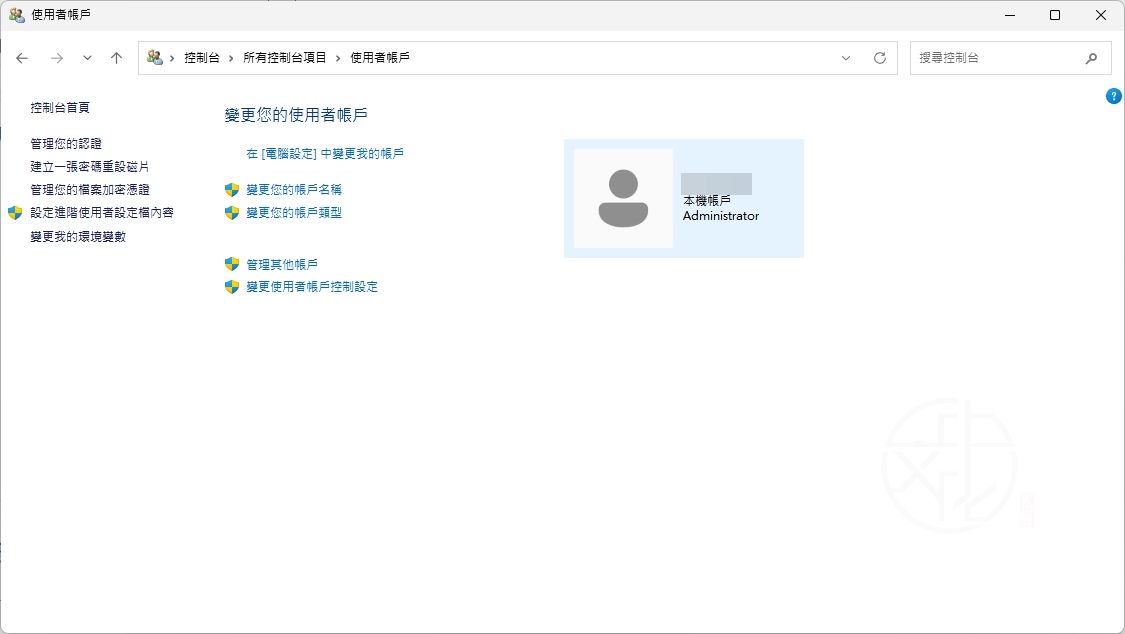Go back with the left arrow button
Screen dimensions: 1125x634
22,58
